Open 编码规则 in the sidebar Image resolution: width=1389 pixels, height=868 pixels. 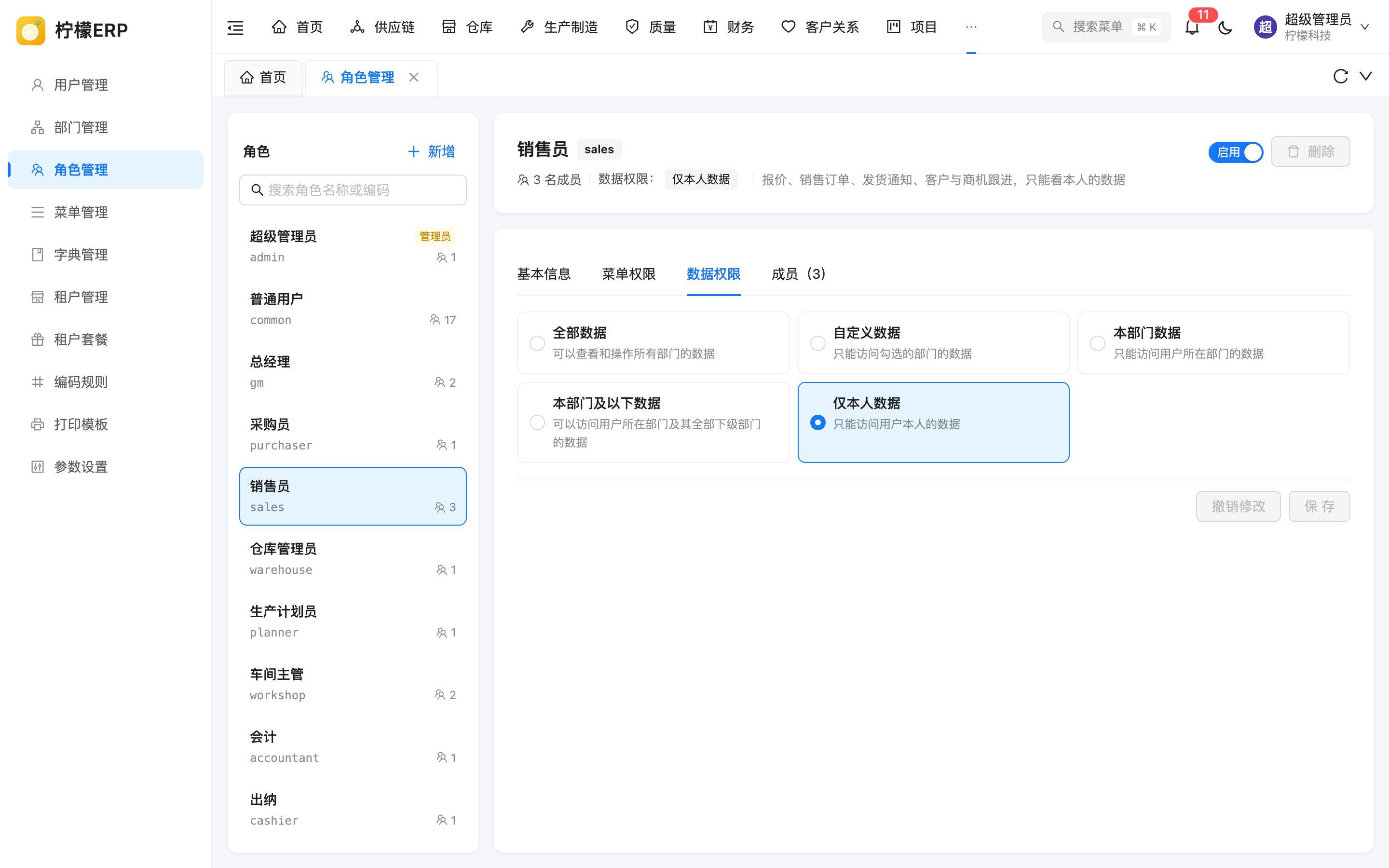pyautogui.click(x=106, y=382)
